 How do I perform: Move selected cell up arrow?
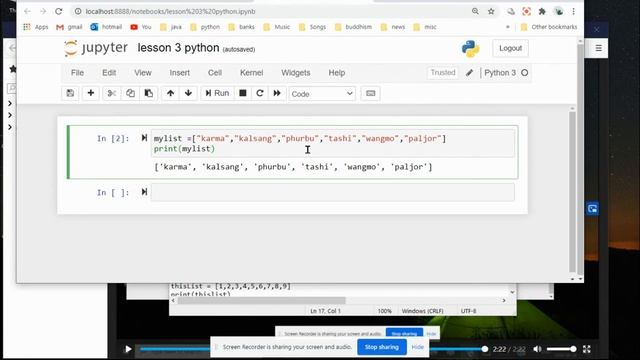(x=170, y=93)
